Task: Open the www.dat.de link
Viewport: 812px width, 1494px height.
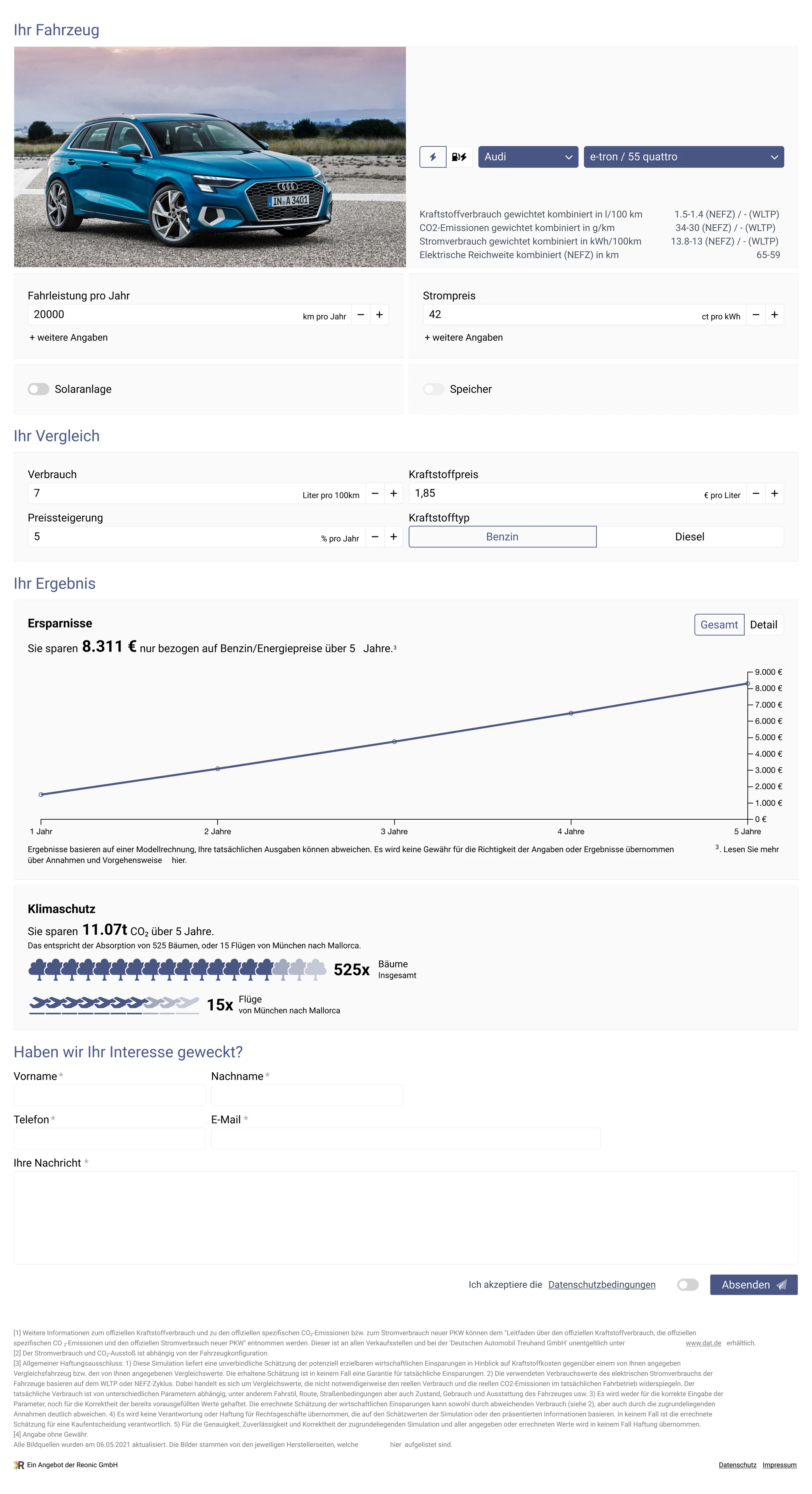Action: [x=703, y=1343]
